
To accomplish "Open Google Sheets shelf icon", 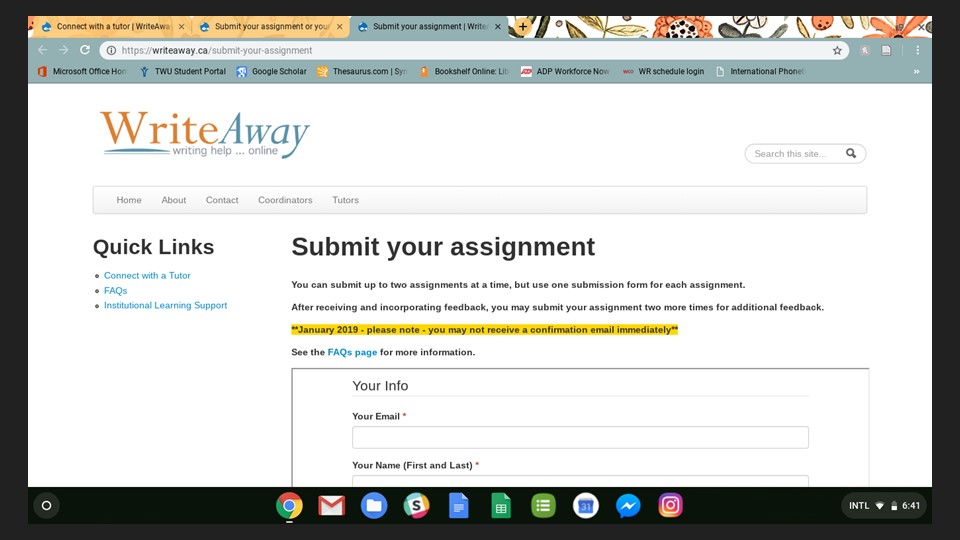I will (501, 506).
